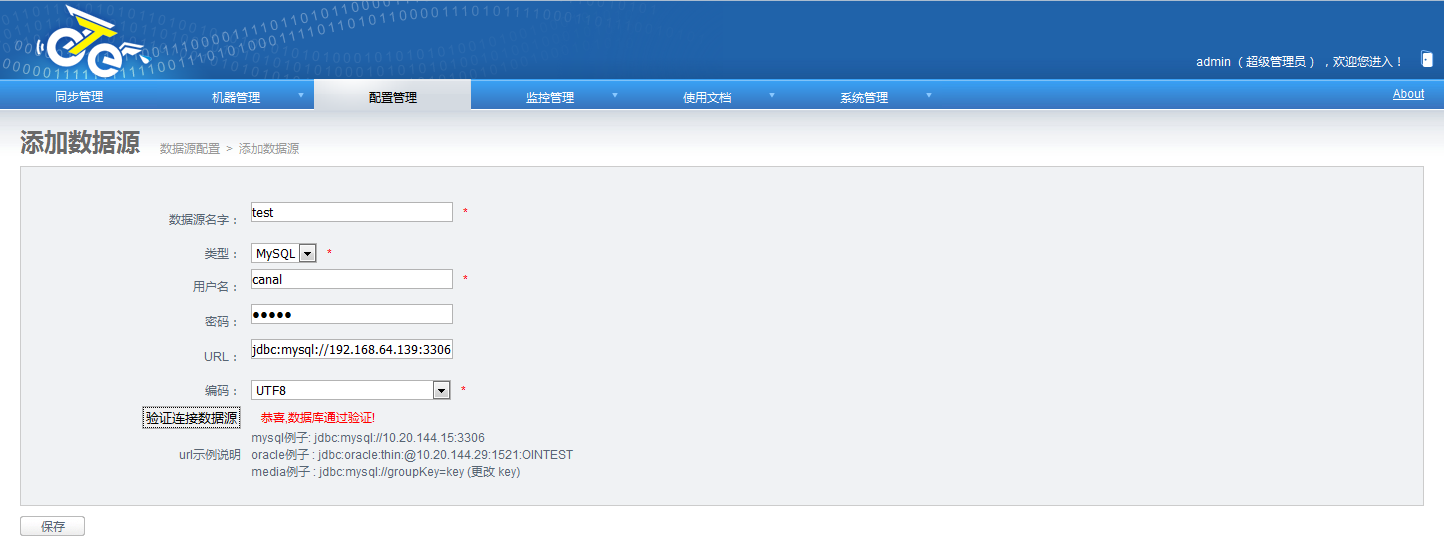The image size is (1444, 540).
Task: Click the 保存 button
Action: click(x=53, y=526)
